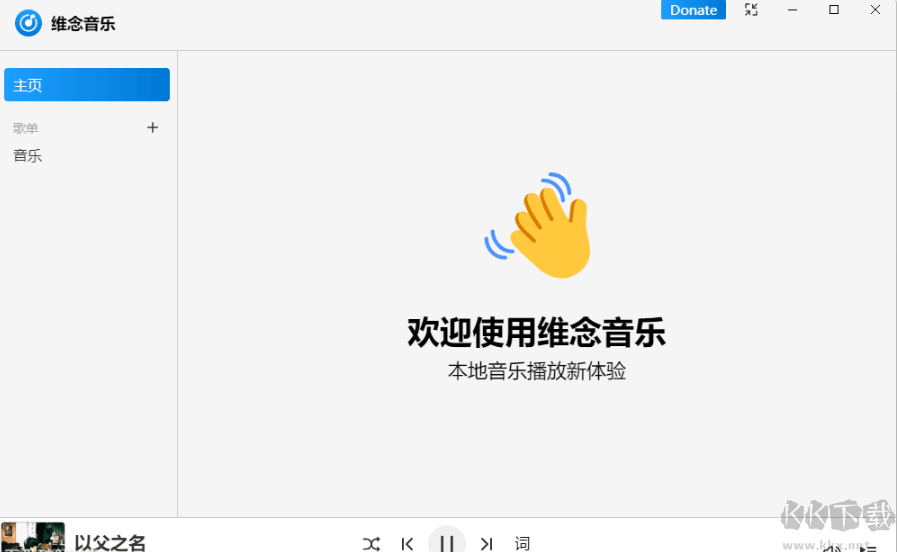Open the 音乐 playlist
The image size is (897, 552).
coord(27,156)
